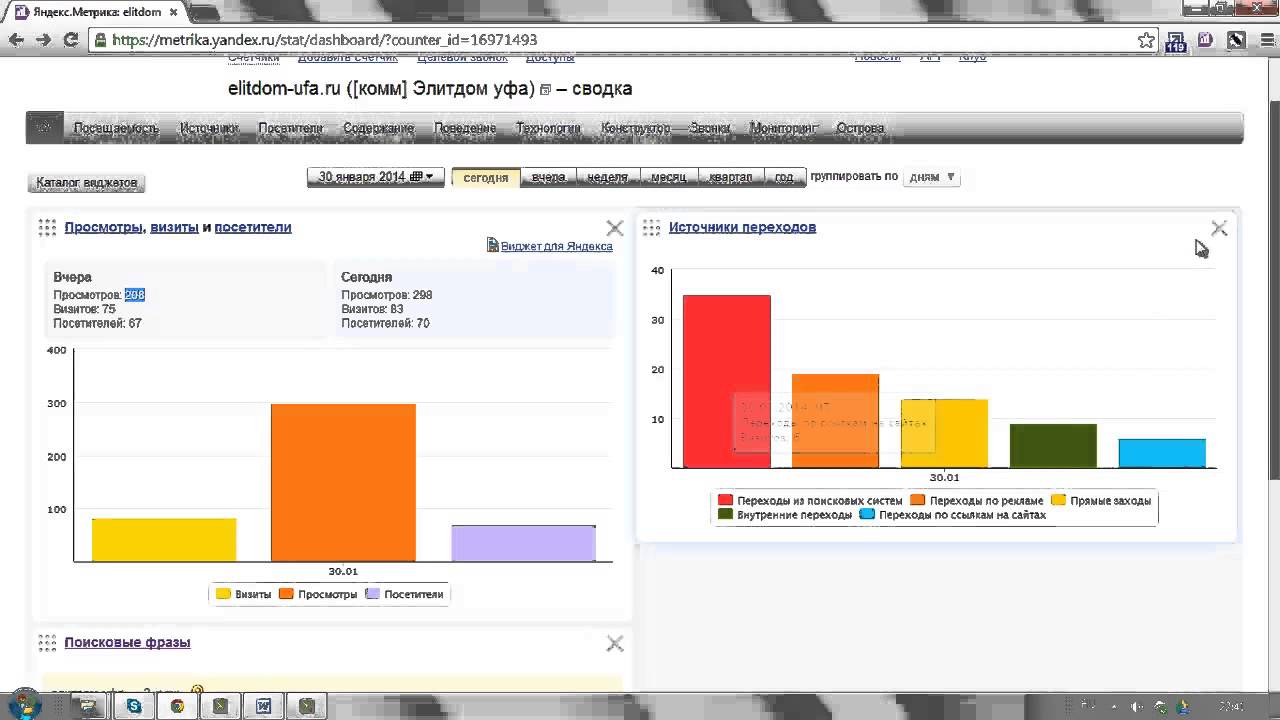Open Skype from the taskbar
This screenshot has height=720, width=1280.
pos(134,706)
